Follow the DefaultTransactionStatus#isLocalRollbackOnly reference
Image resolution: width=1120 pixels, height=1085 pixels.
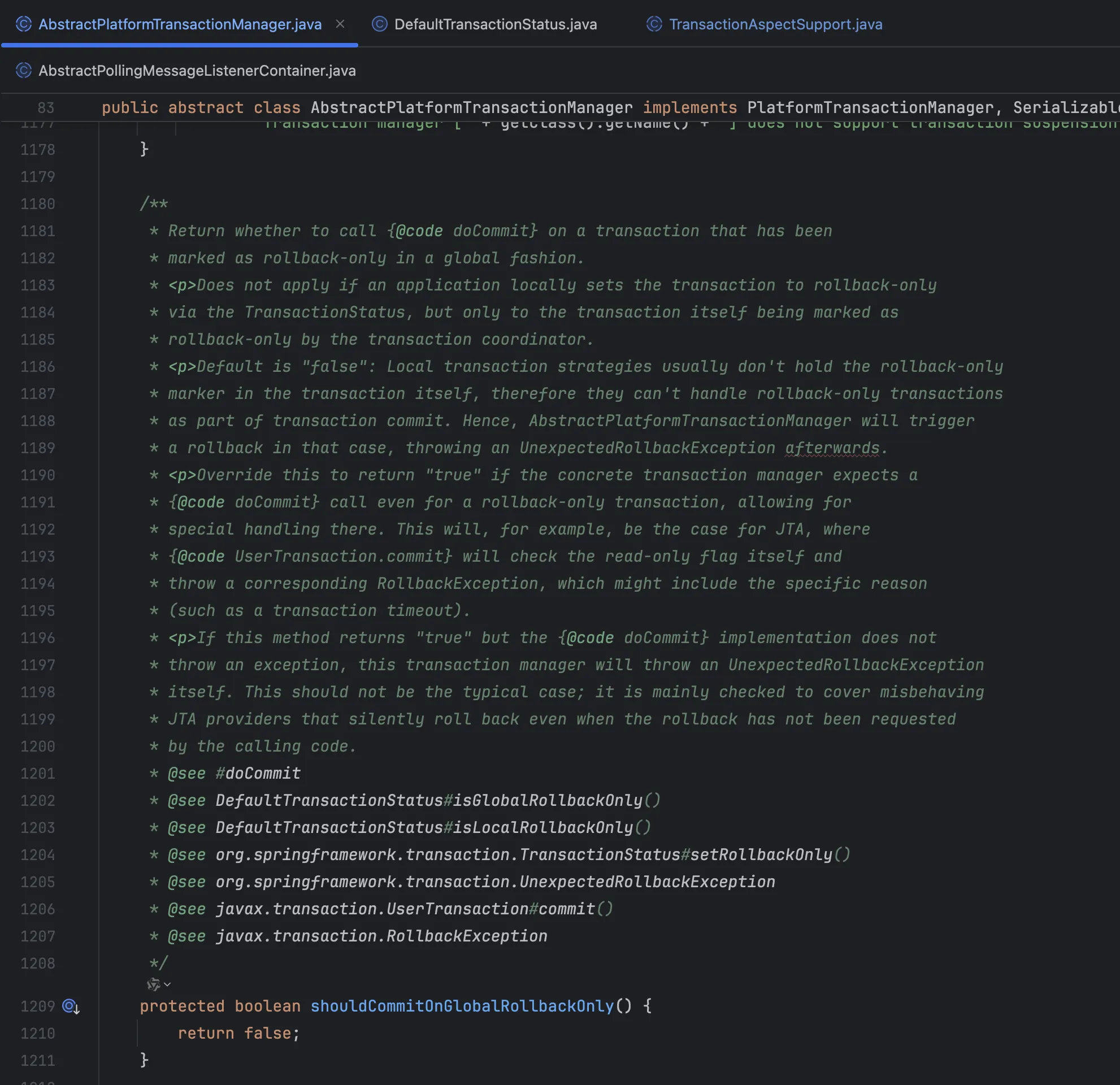point(542,828)
